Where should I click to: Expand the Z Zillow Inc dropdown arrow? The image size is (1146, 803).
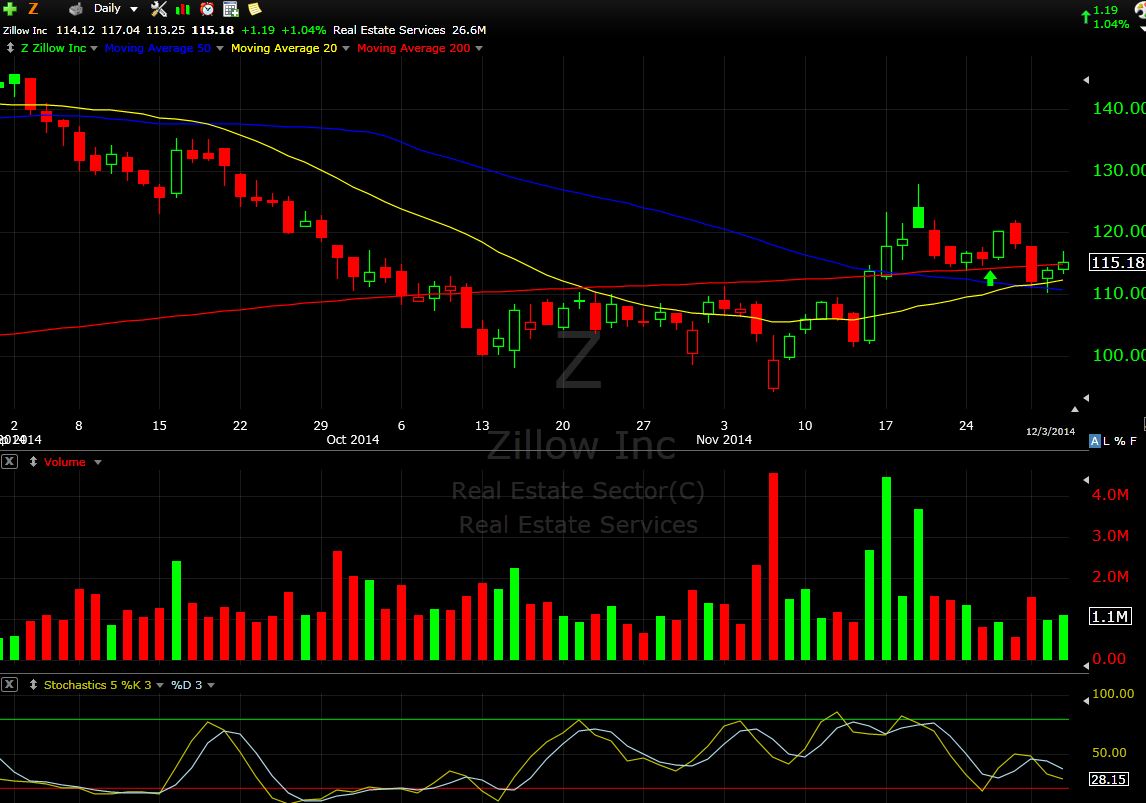[x=94, y=48]
